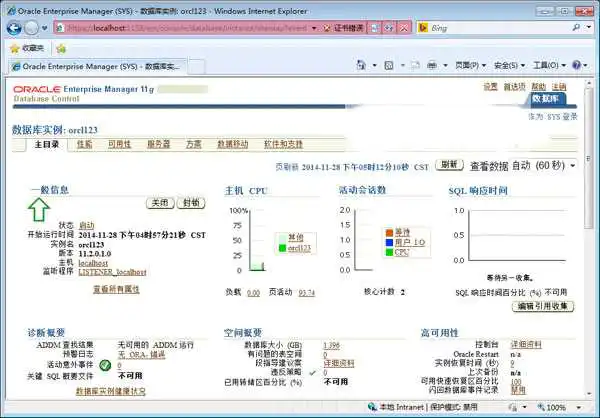Click the localhost address bar field
The image size is (600, 418).
coord(182,28)
